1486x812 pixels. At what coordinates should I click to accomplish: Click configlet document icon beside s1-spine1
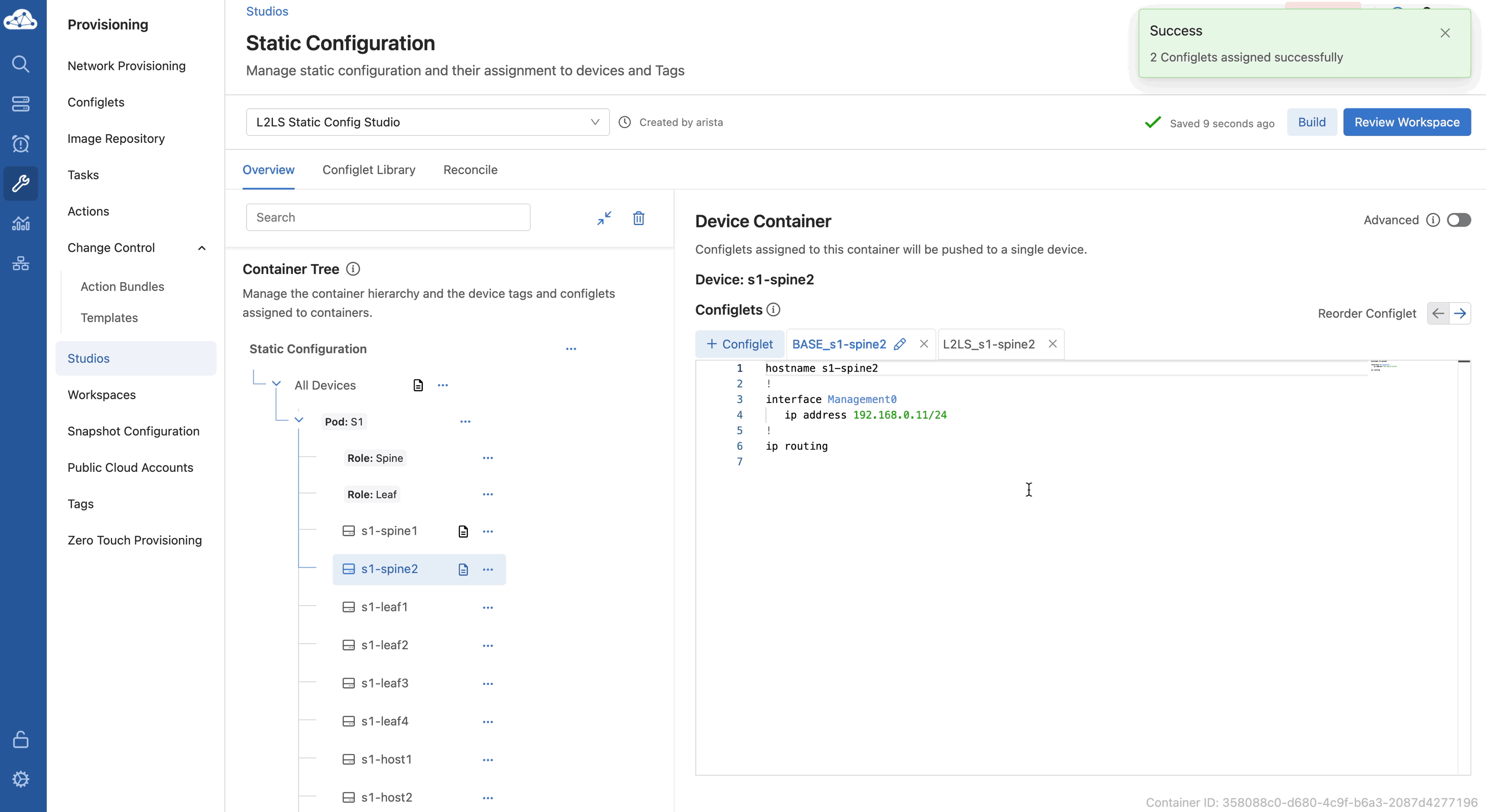(462, 531)
